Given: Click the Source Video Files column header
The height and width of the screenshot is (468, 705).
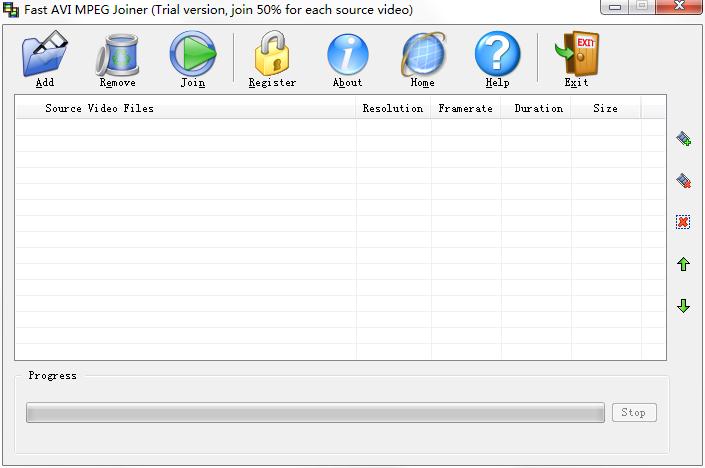Looking at the screenshot, I should tap(186, 108).
